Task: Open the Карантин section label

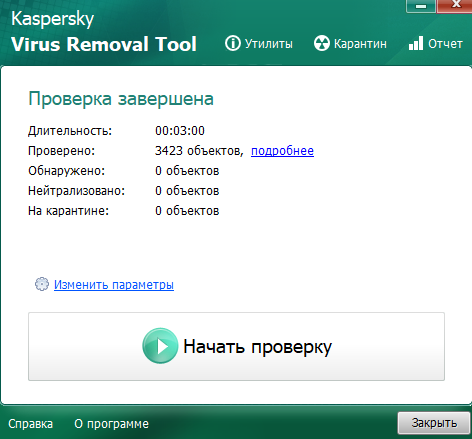Action: [360, 44]
